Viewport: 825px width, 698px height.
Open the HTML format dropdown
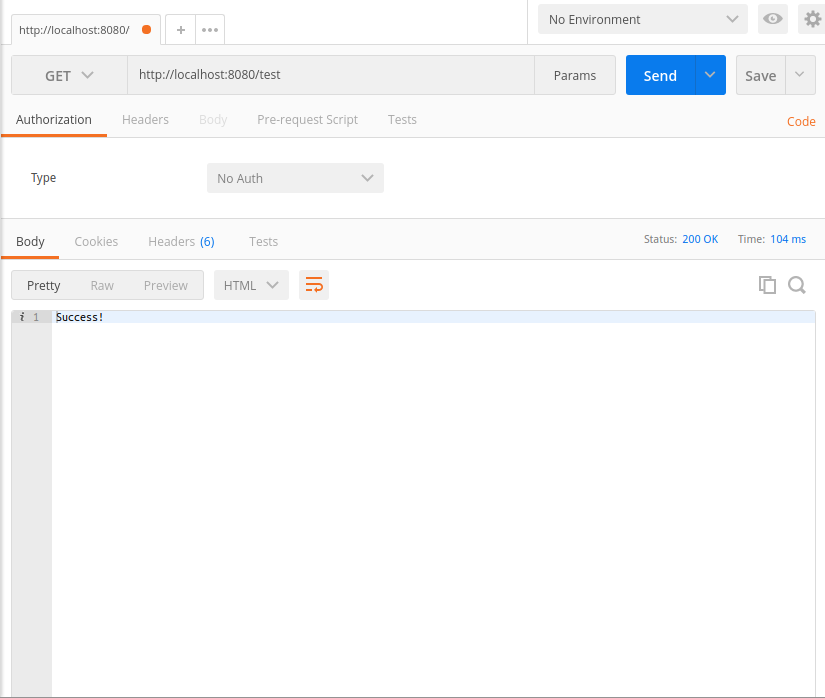tap(251, 285)
